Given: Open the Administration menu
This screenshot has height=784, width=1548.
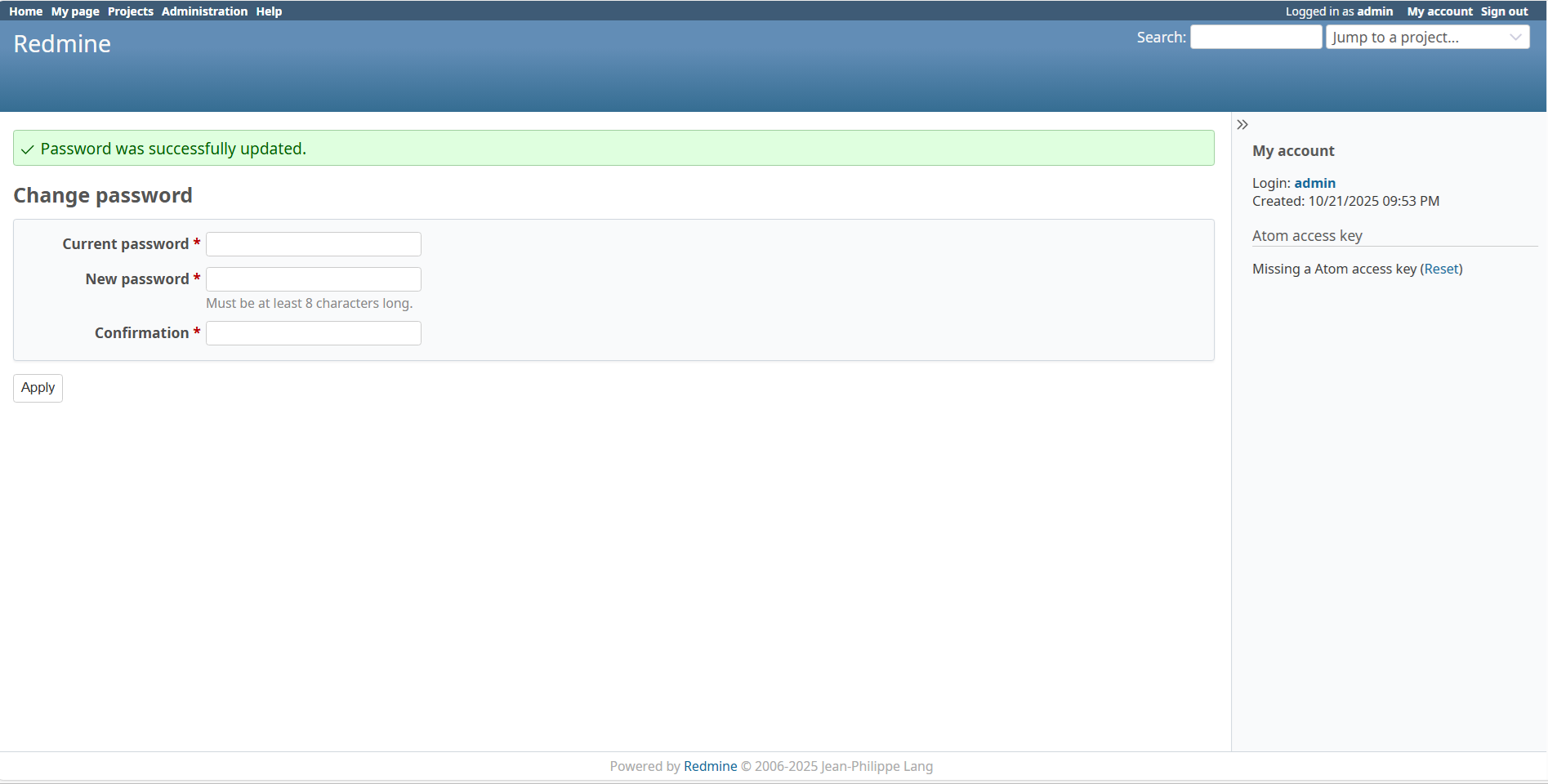Looking at the screenshot, I should point(204,11).
